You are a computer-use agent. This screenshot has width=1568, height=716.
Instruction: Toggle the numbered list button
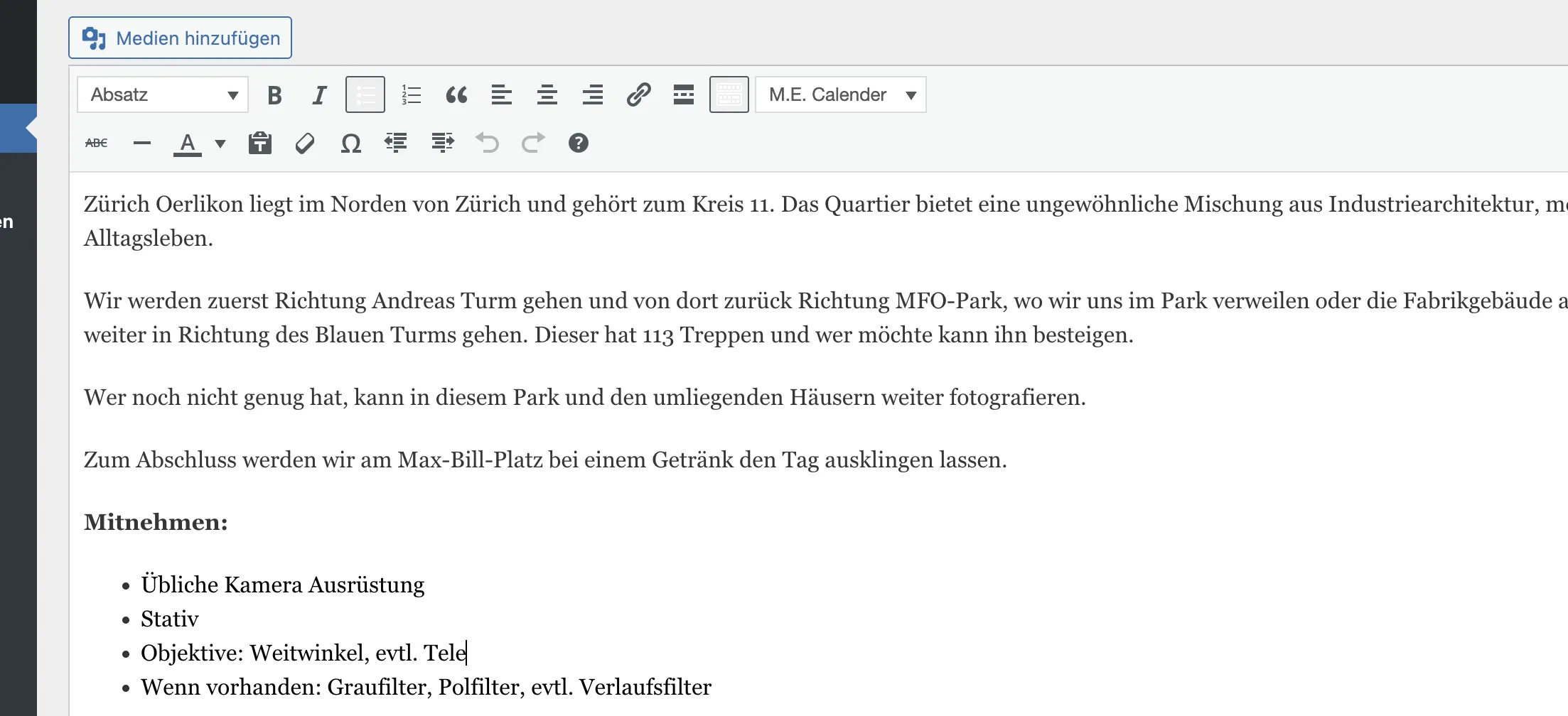coord(411,94)
